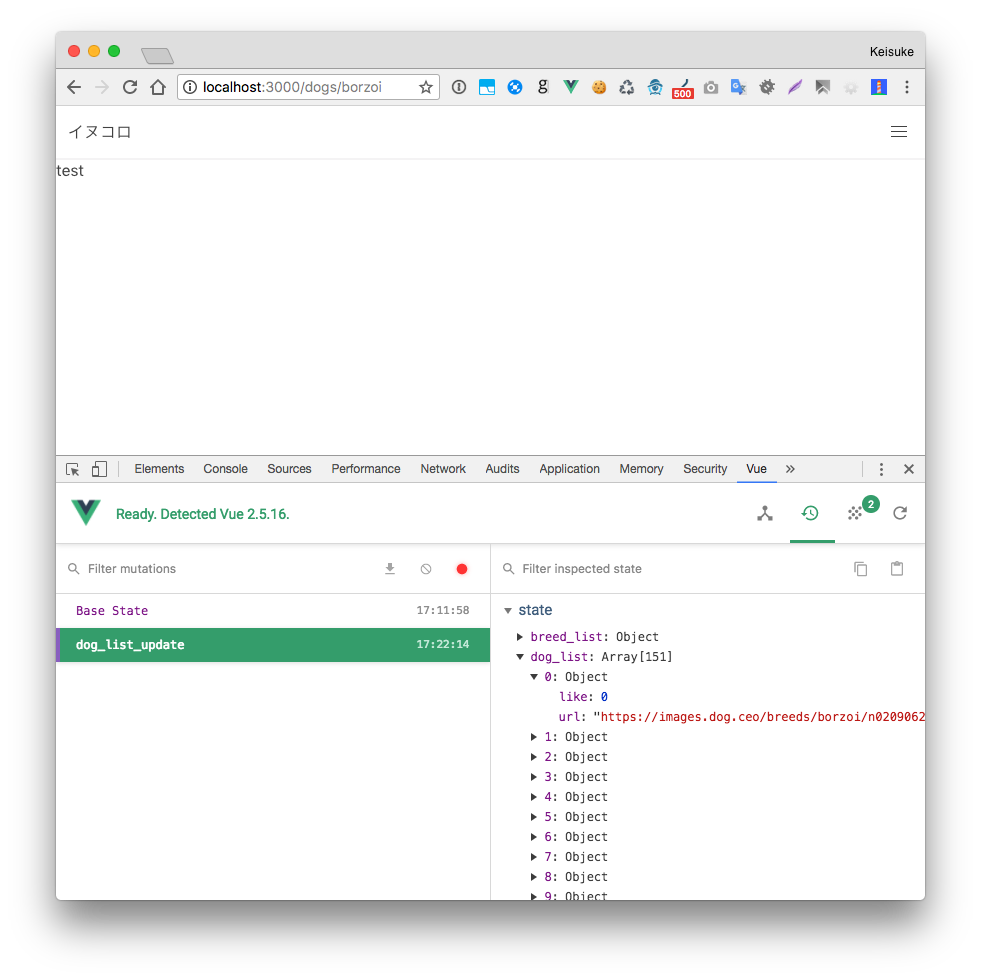The image size is (981, 980).
Task: Expand dog_list item 5 Object
Action: tap(534, 817)
